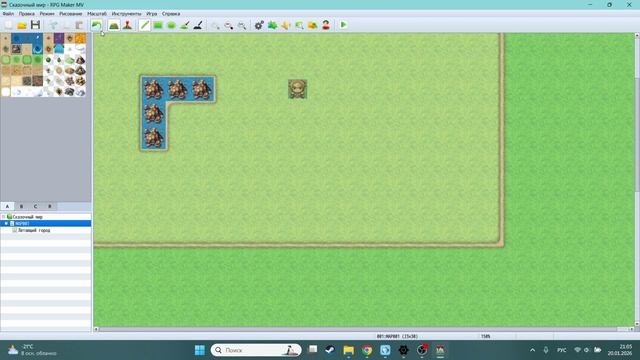Click the Undo arrow icon
The width and height of the screenshot is (640, 360).
[96, 25]
